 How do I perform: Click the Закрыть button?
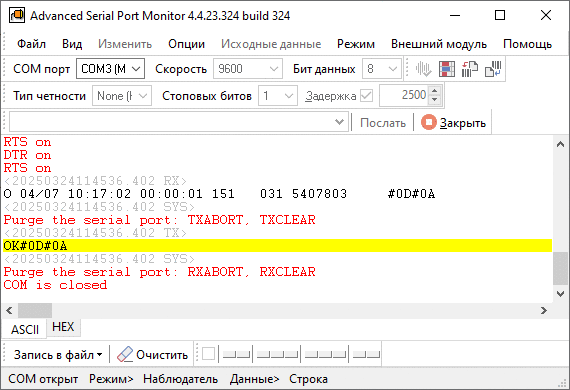pos(454,122)
